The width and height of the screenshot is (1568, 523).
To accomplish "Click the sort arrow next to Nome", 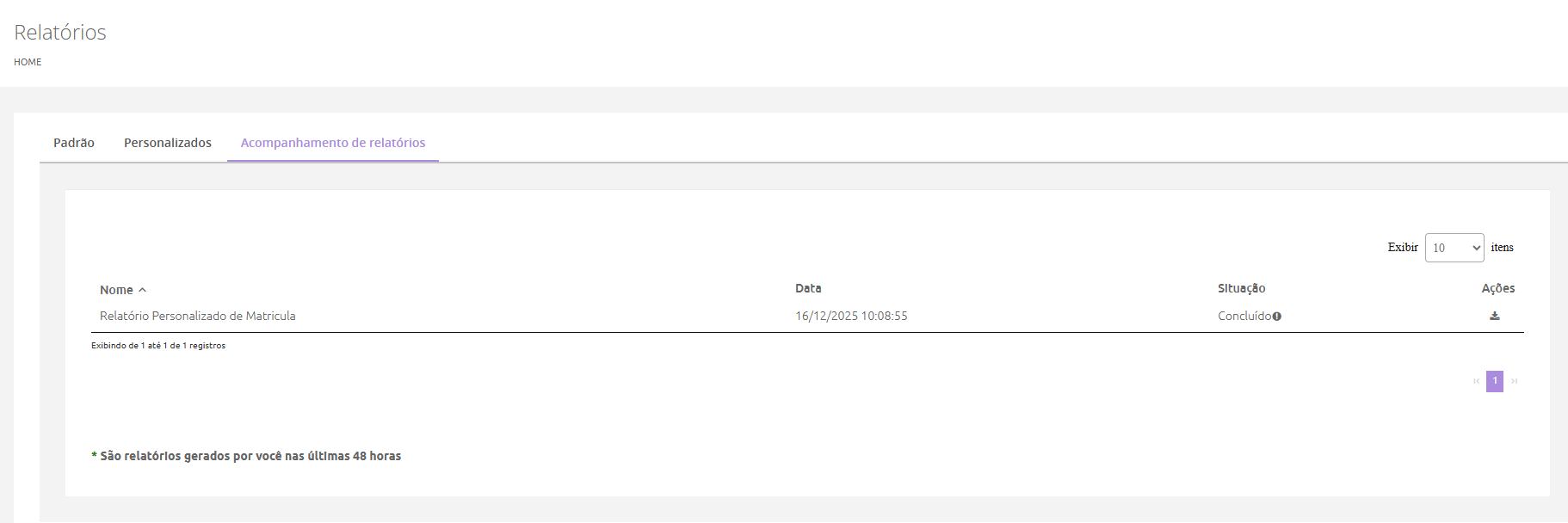I will tap(143, 290).
